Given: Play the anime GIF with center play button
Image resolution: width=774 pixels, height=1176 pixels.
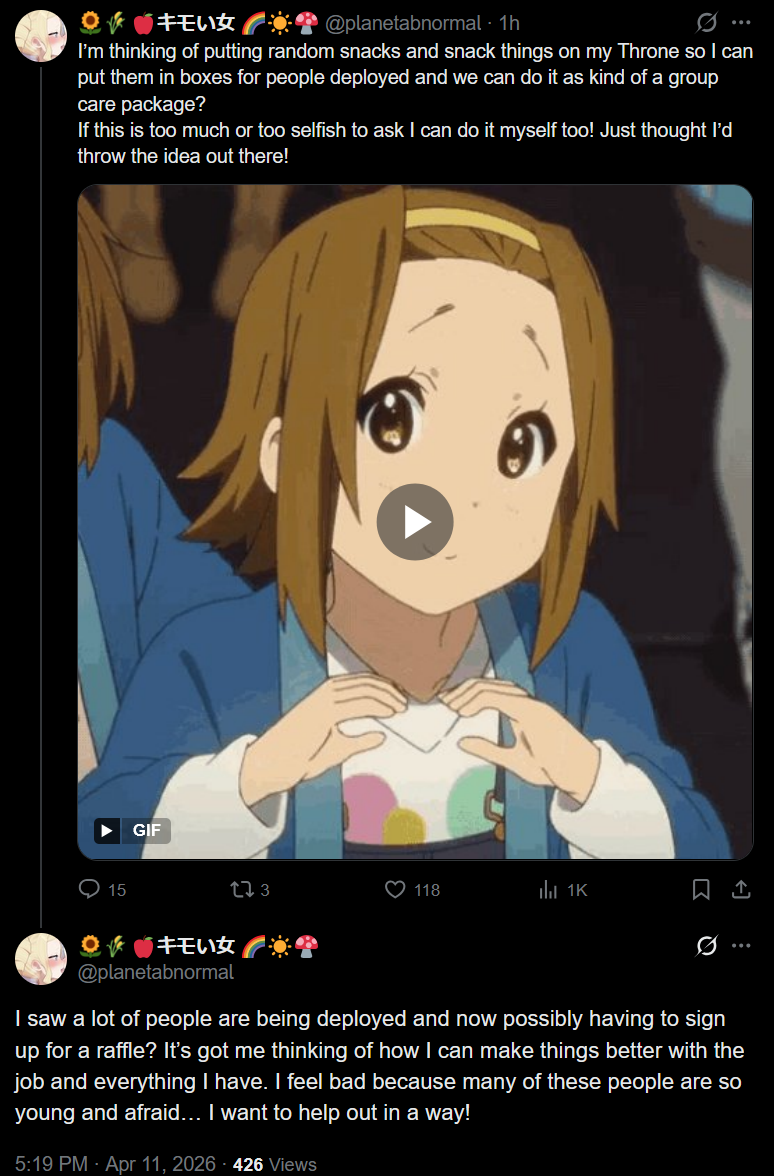Looking at the screenshot, I should pyautogui.click(x=415, y=522).
